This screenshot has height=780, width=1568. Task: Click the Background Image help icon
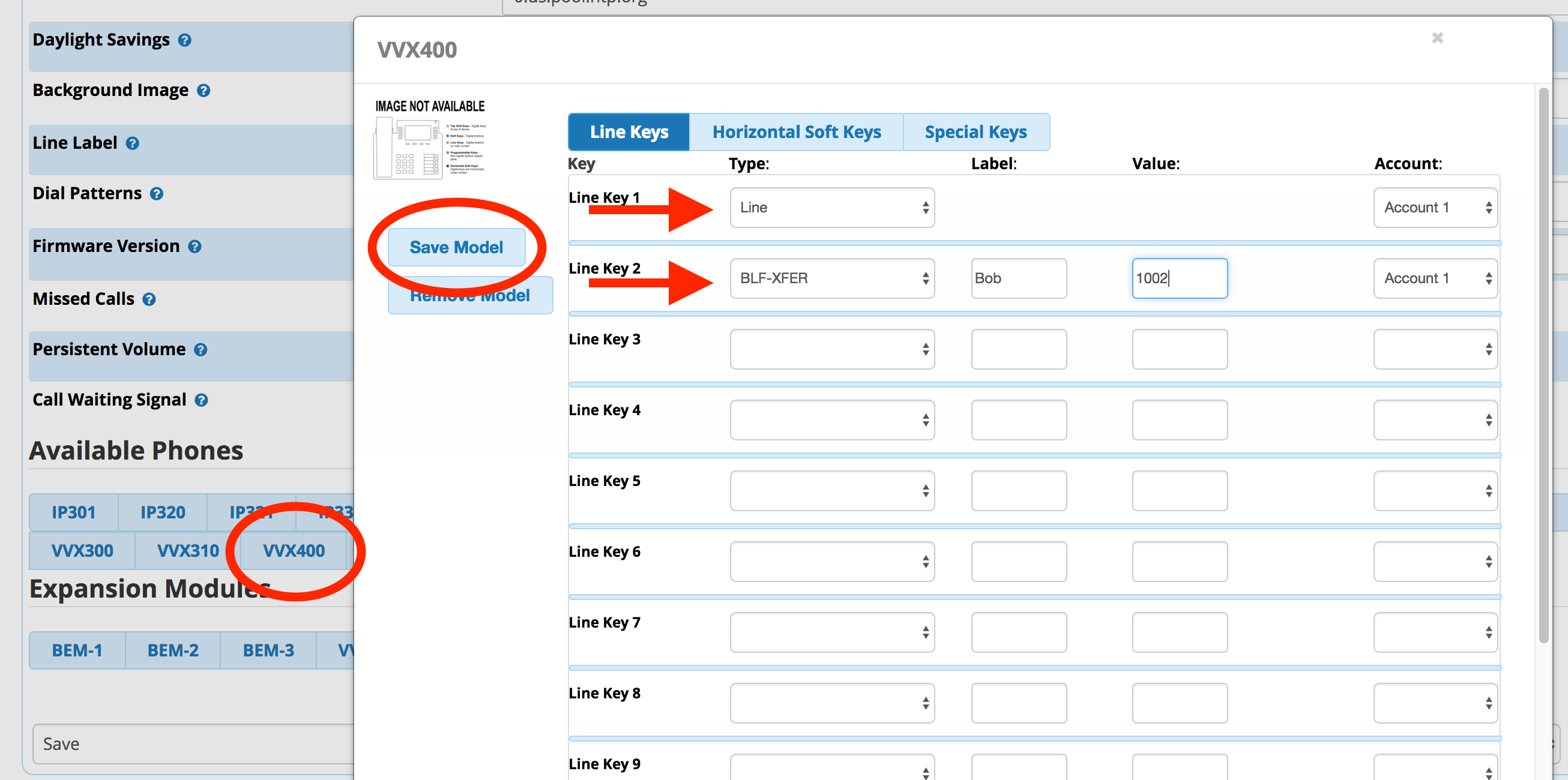(204, 91)
